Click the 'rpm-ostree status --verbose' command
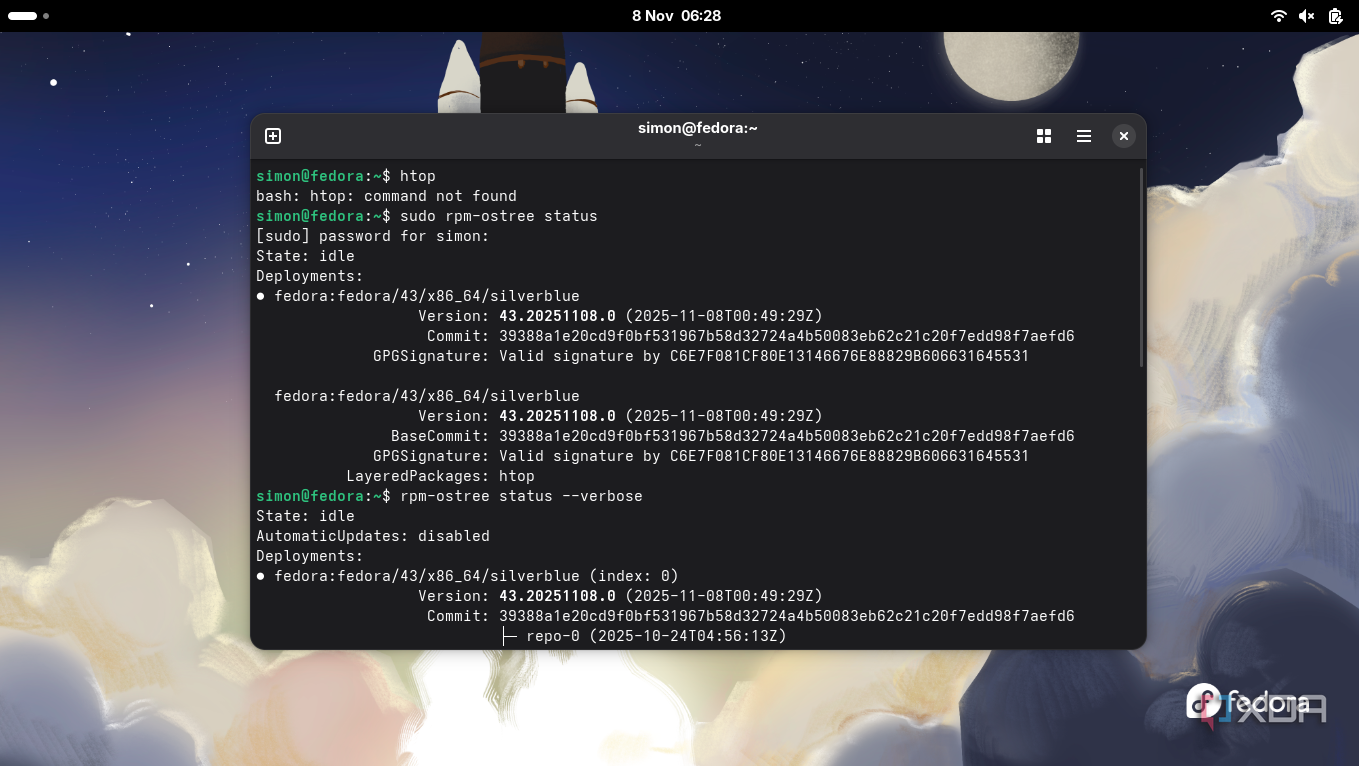 (x=520, y=496)
